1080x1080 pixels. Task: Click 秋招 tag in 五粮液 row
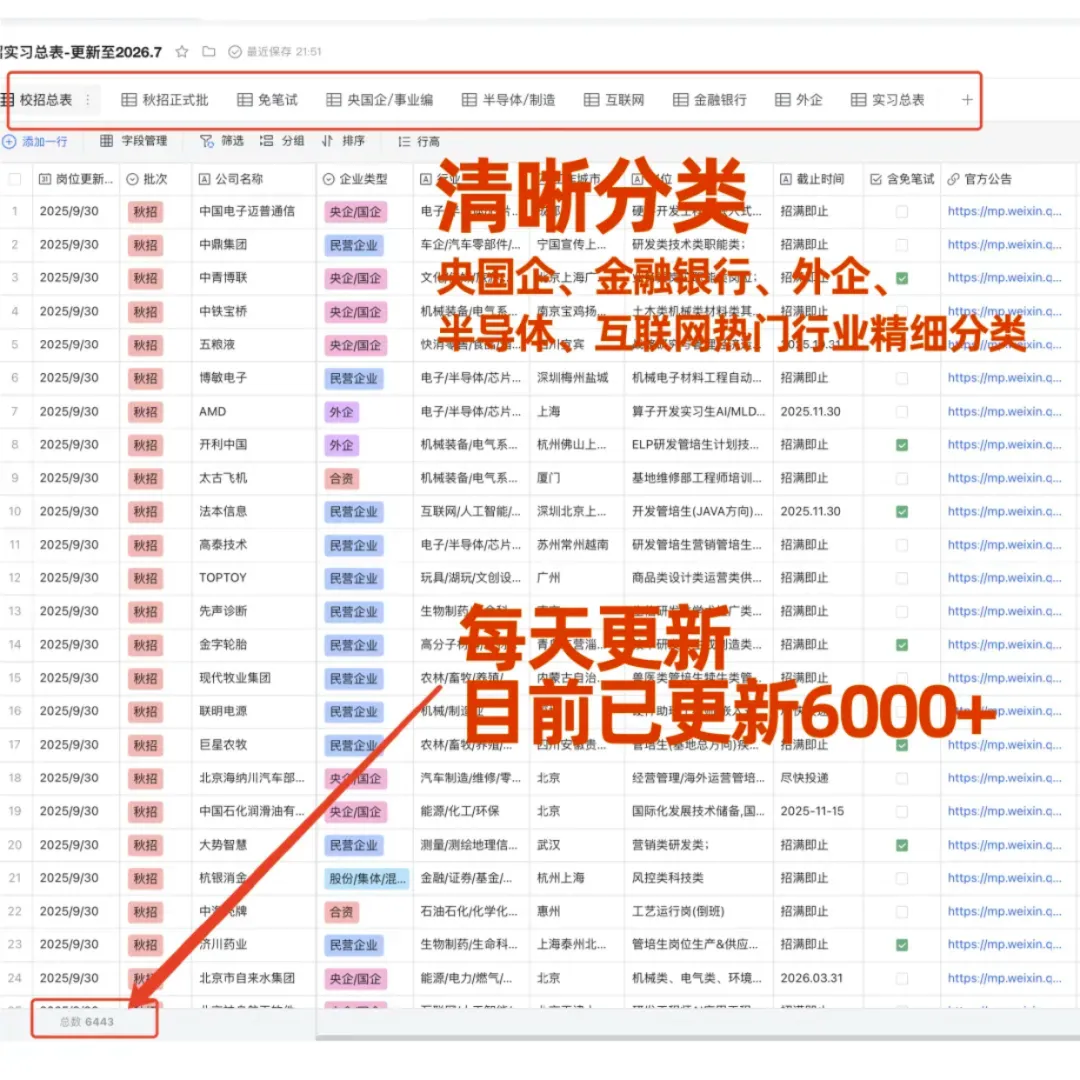pos(145,345)
